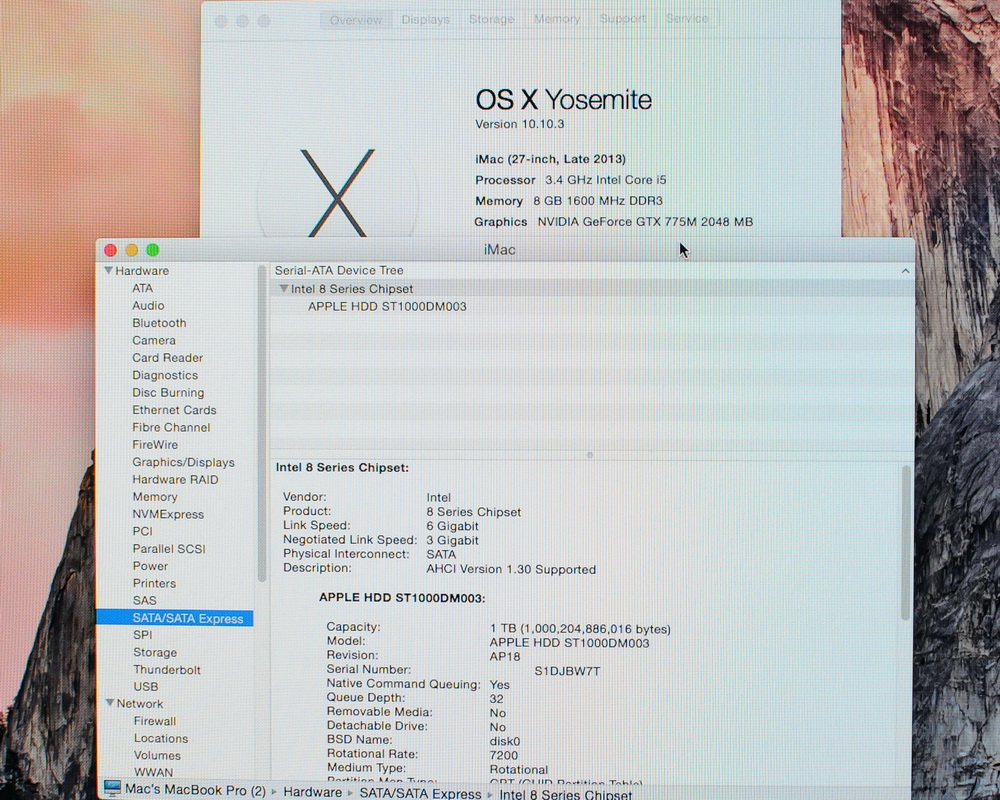Viewport: 1000px width, 800px height.
Task: Show PCI hardware info
Action: [142, 531]
